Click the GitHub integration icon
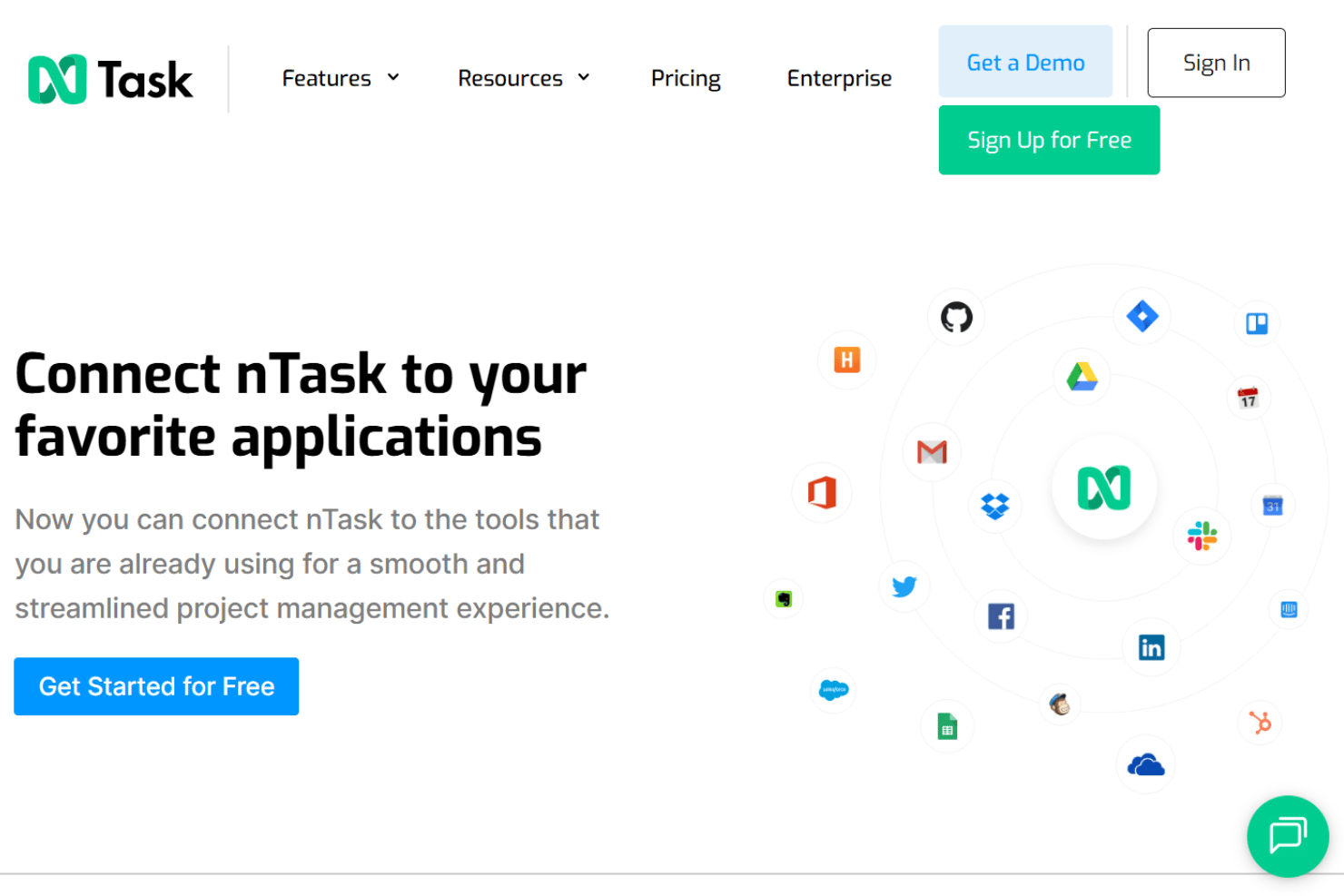 (956, 317)
